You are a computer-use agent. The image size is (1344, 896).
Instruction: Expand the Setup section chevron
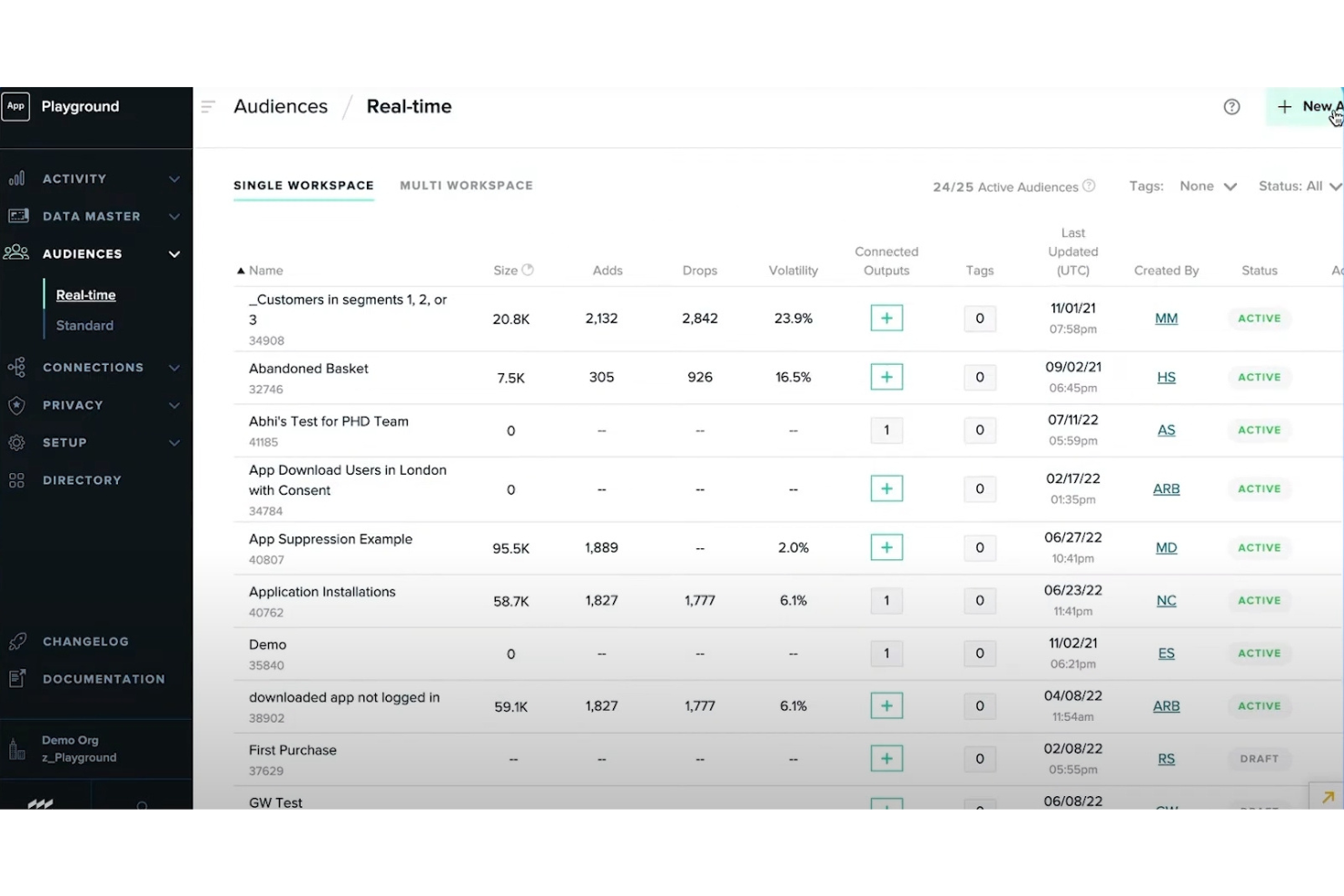[173, 442]
